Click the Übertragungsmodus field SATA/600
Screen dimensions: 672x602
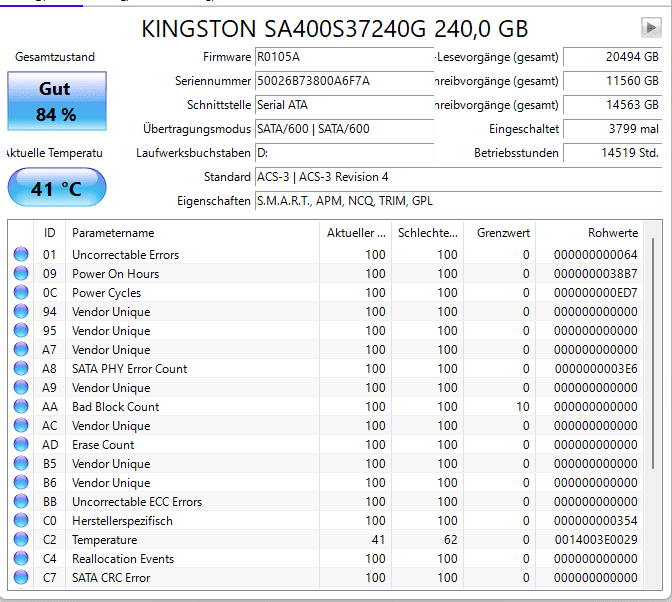pos(345,129)
